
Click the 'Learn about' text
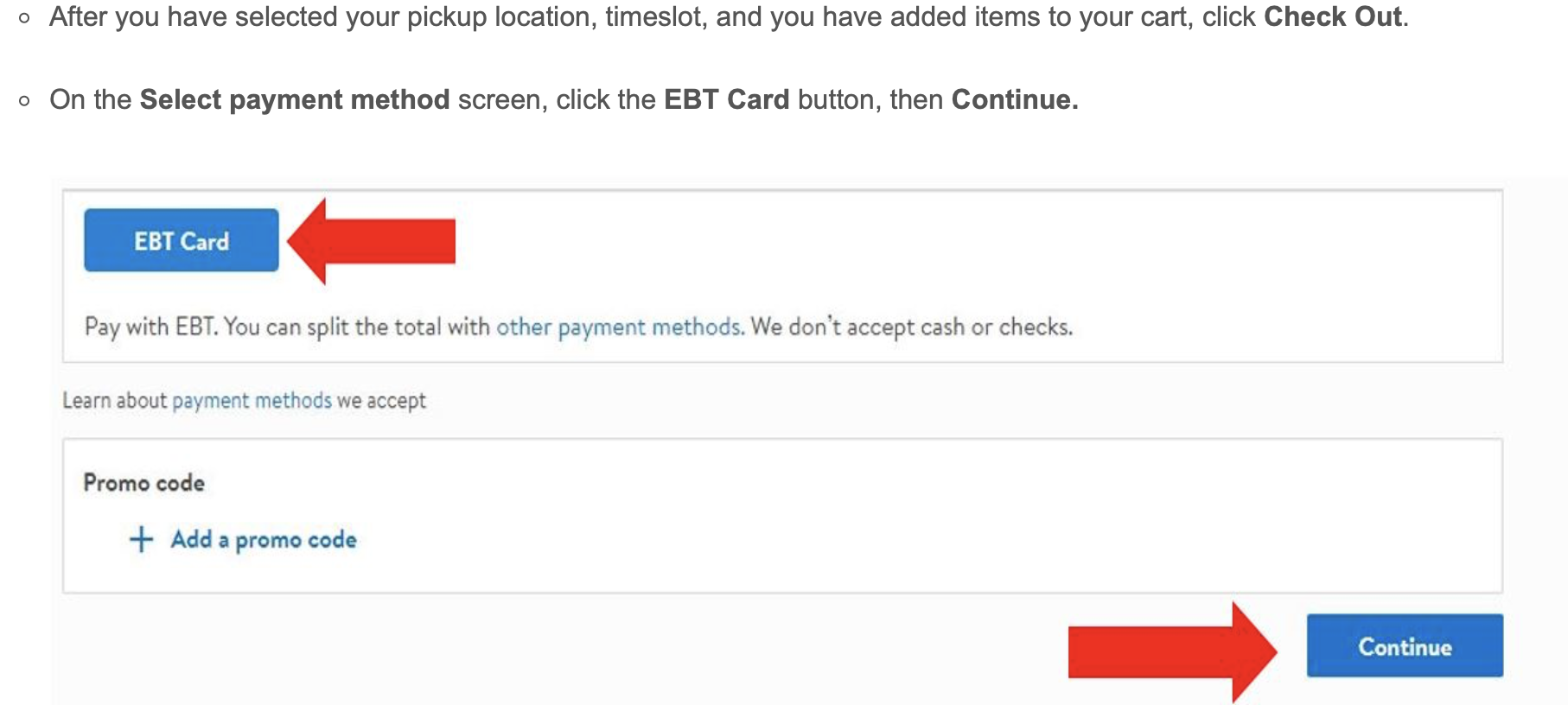(x=114, y=401)
